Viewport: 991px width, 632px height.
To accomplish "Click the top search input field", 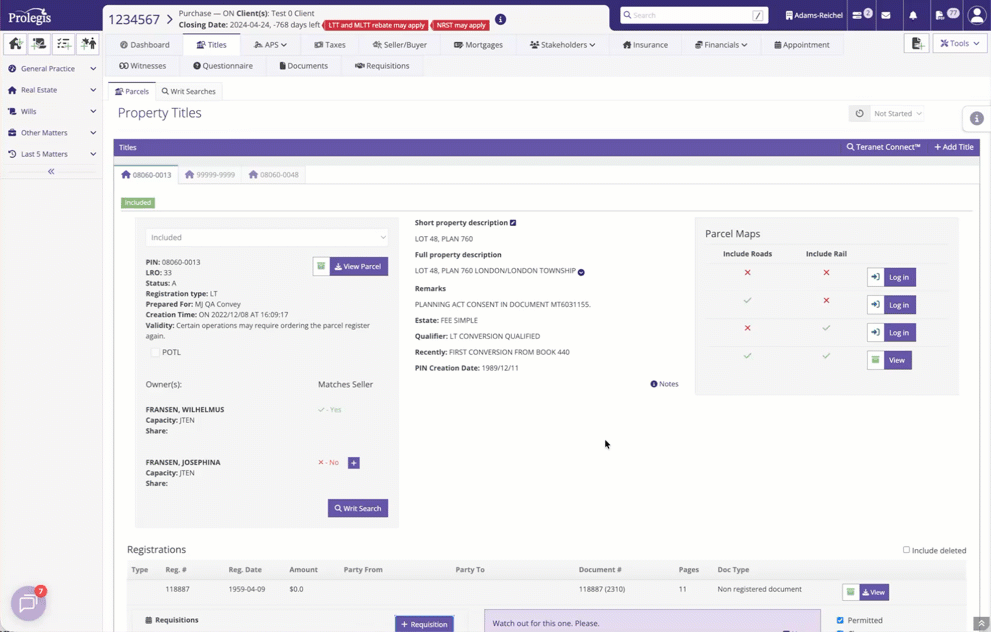I will pos(693,15).
